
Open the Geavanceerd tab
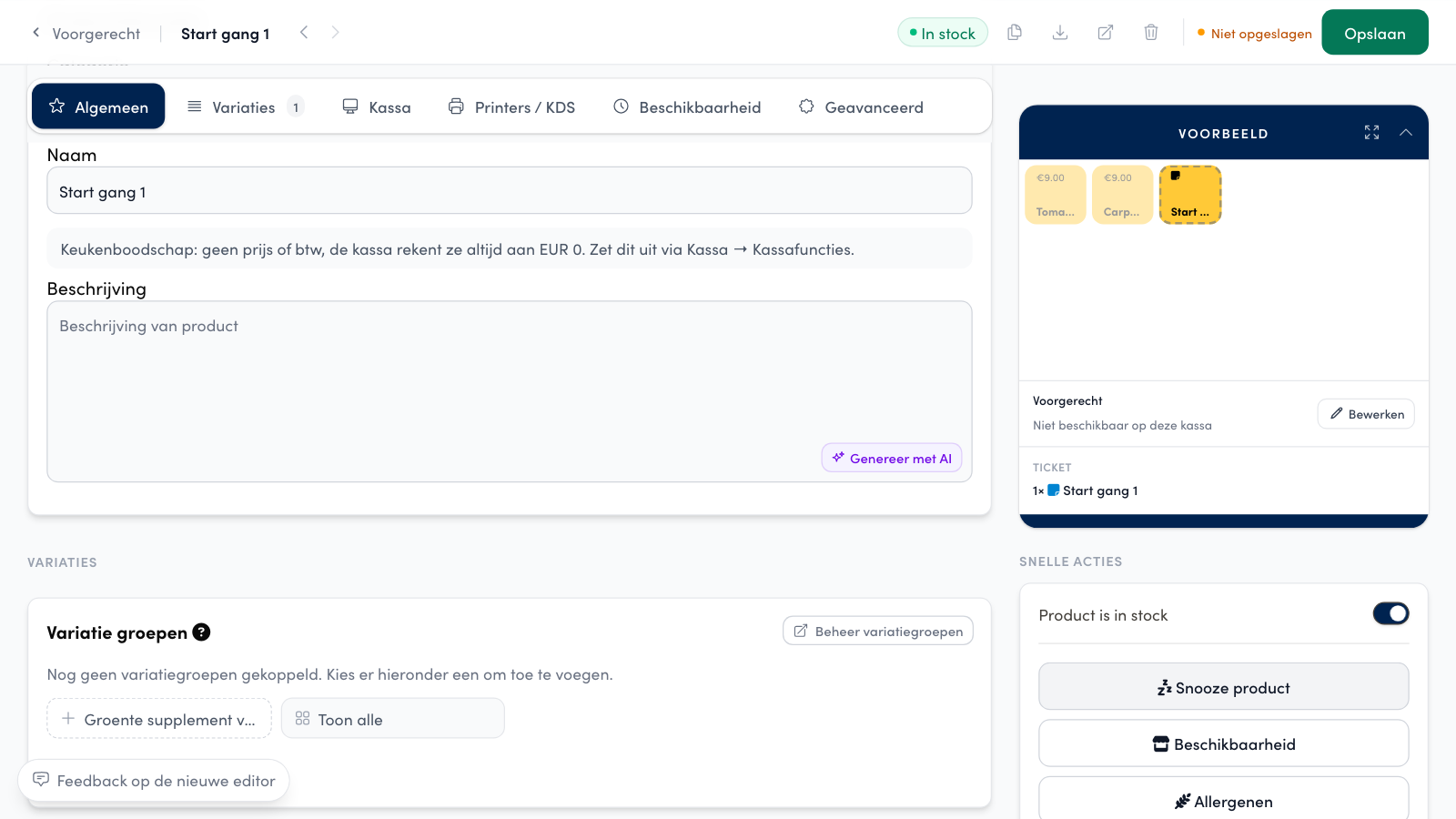(x=861, y=107)
